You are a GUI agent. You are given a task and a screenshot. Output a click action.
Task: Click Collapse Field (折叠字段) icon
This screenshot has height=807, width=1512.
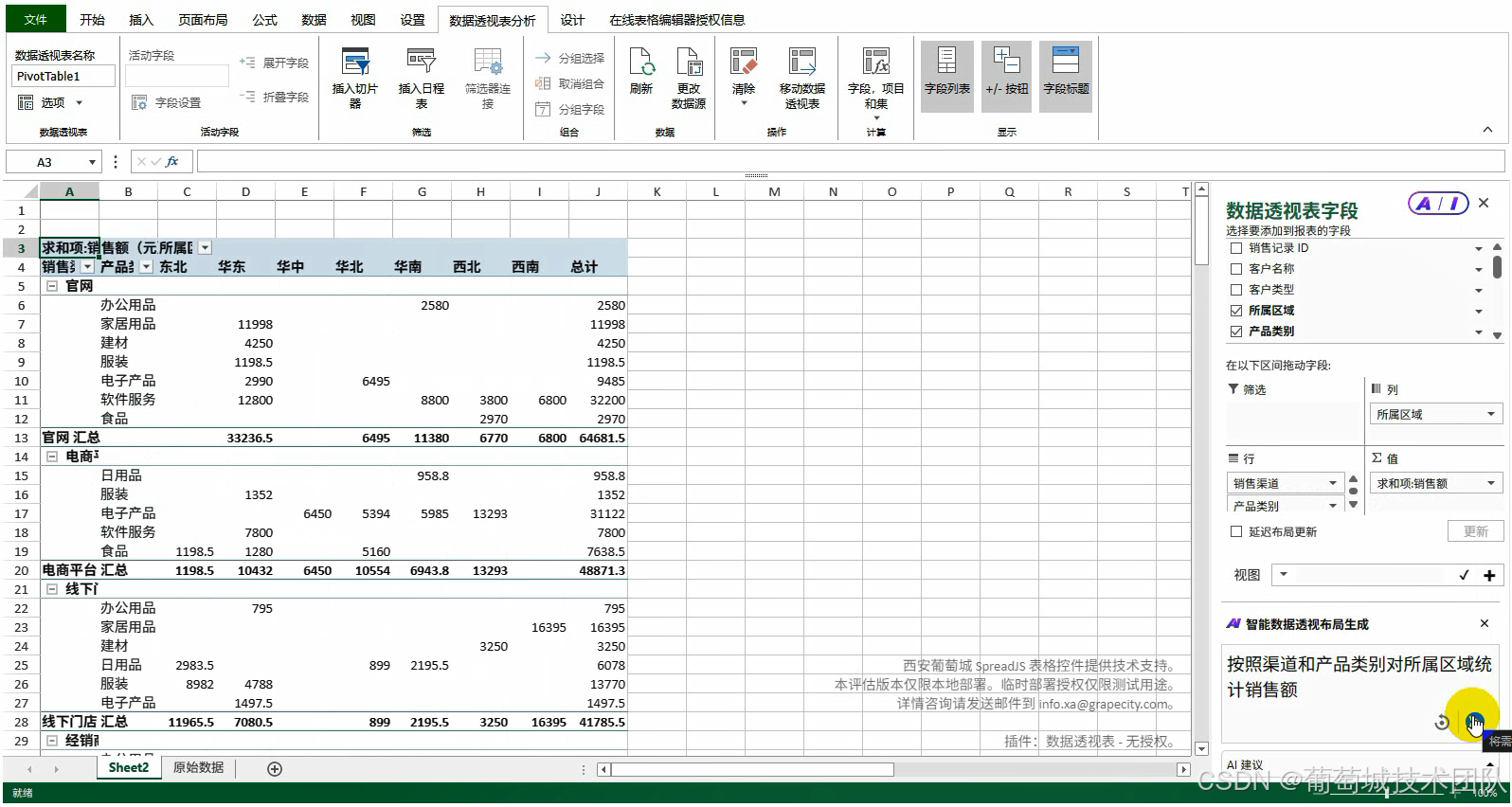click(x=248, y=97)
